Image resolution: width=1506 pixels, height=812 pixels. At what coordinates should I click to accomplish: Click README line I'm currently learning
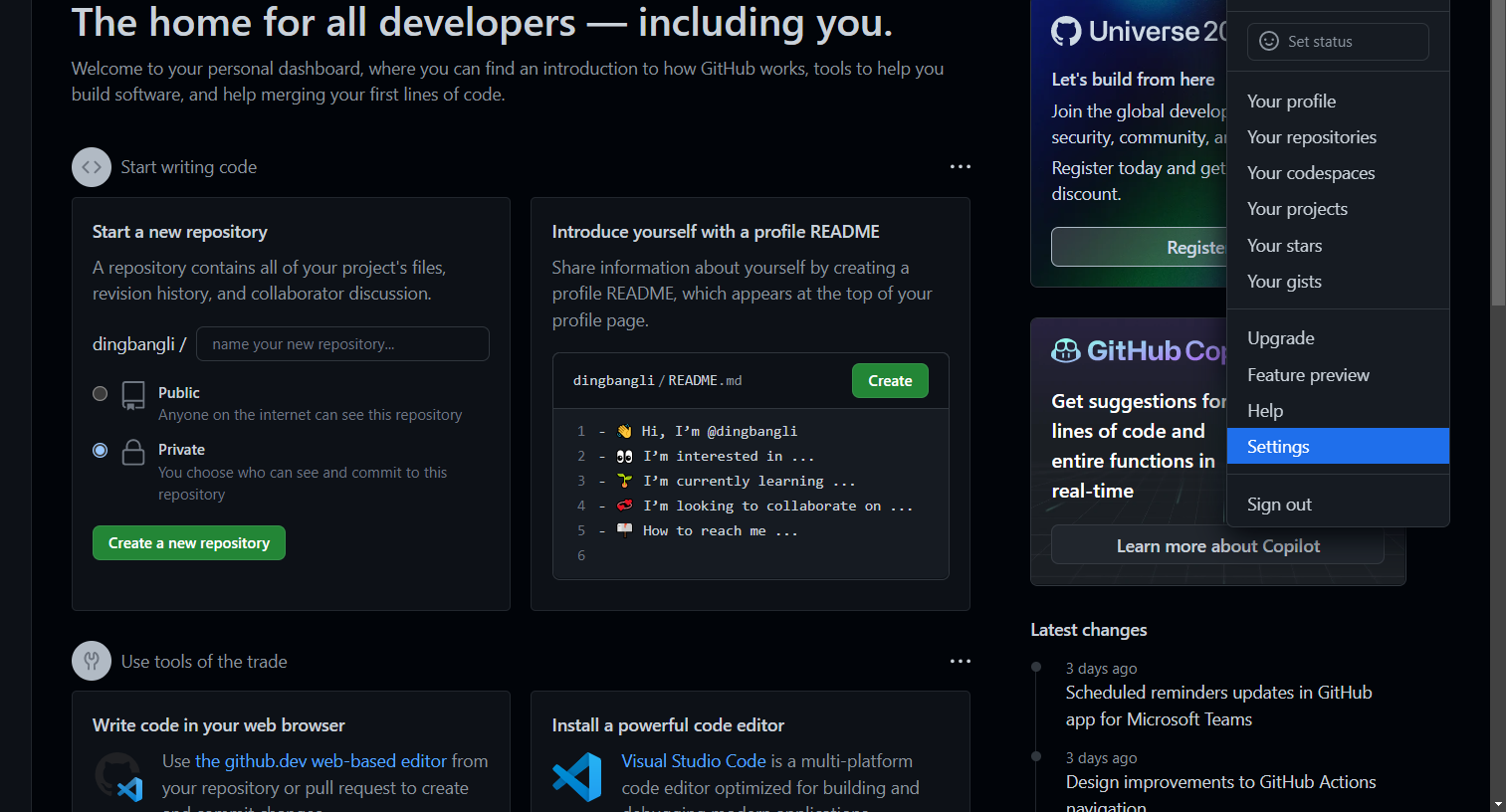736,481
